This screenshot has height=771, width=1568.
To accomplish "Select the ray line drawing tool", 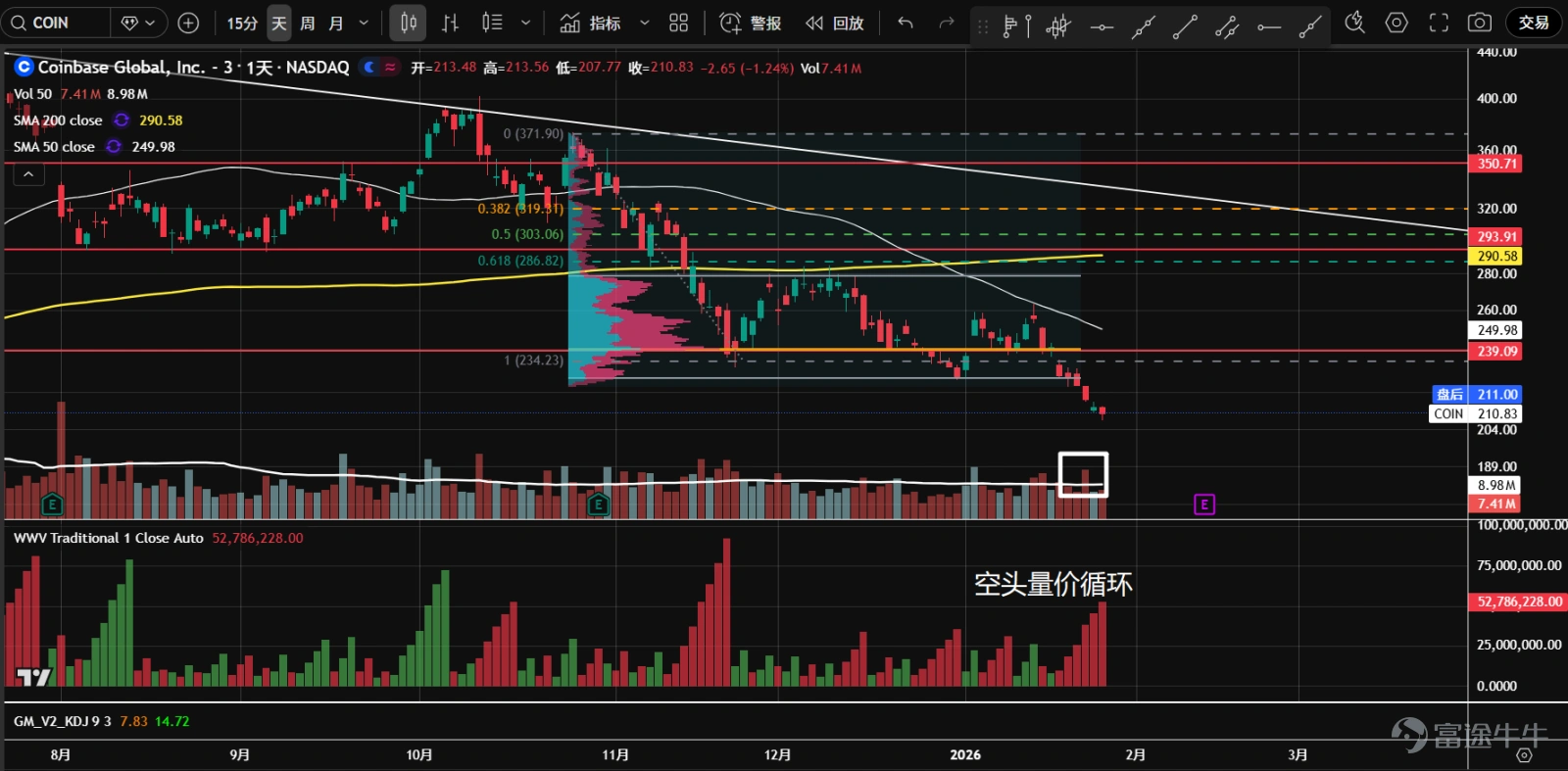I will (x=1310, y=26).
